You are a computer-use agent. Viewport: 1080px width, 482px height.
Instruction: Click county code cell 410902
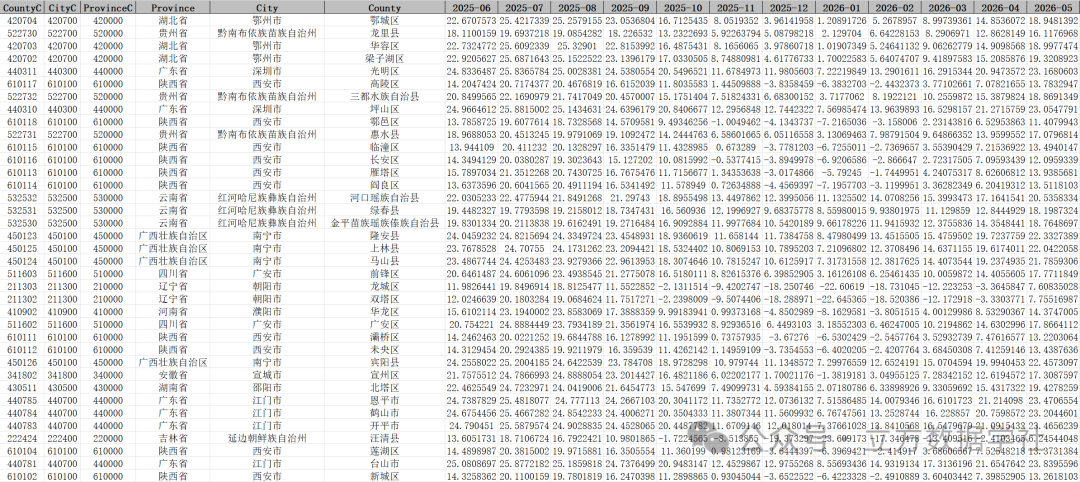point(22,312)
